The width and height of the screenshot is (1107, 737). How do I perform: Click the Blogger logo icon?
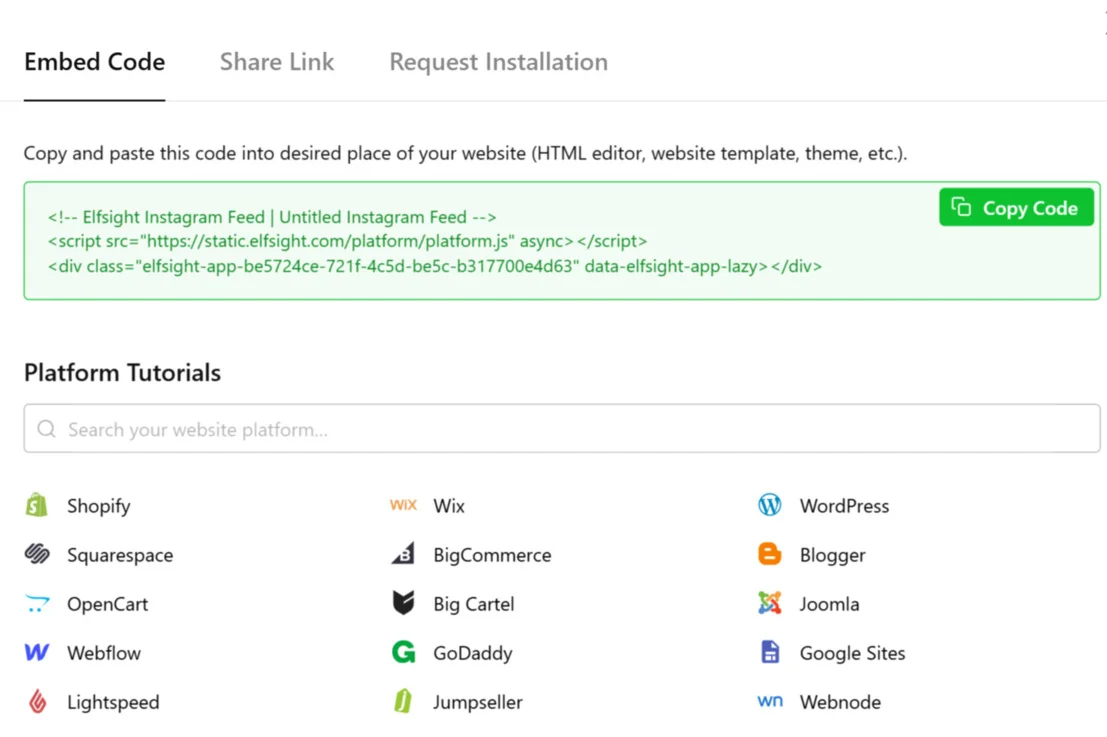(770, 554)
